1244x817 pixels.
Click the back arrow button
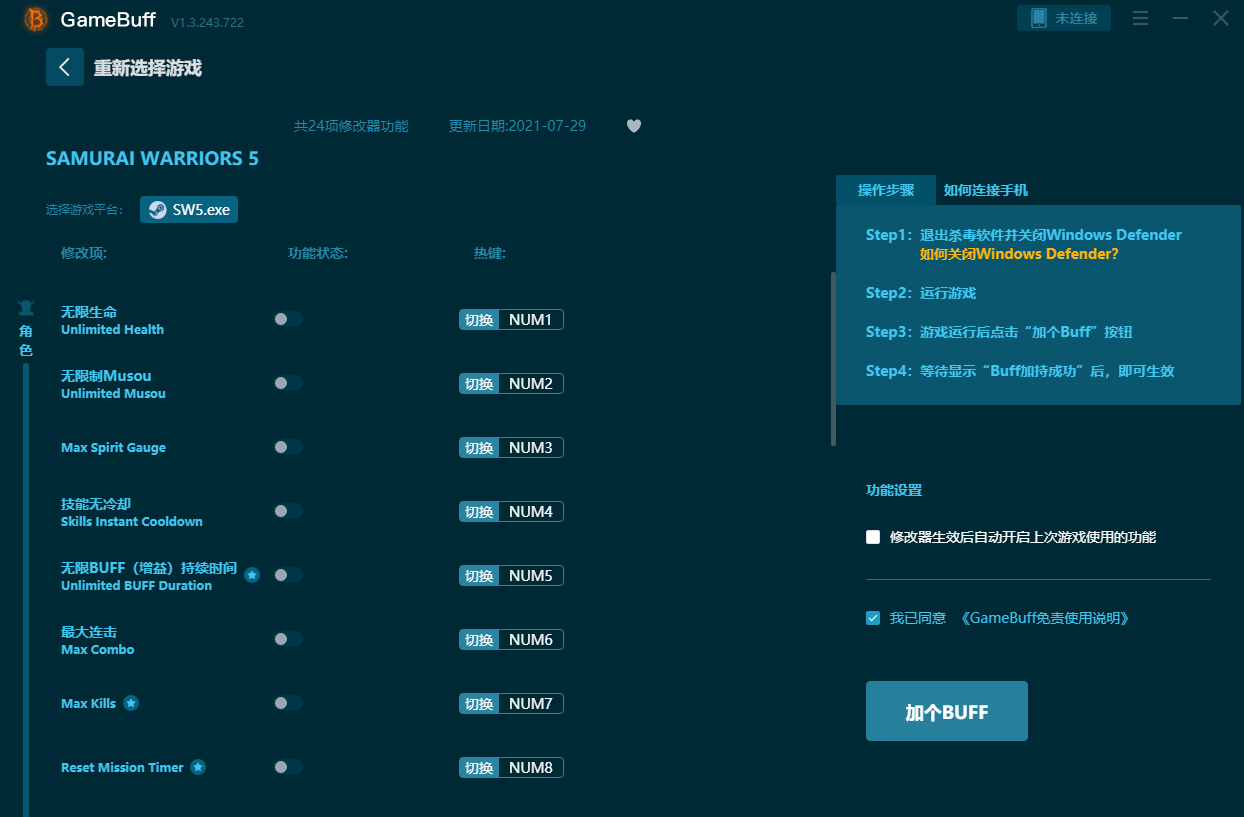coord(65,67)
